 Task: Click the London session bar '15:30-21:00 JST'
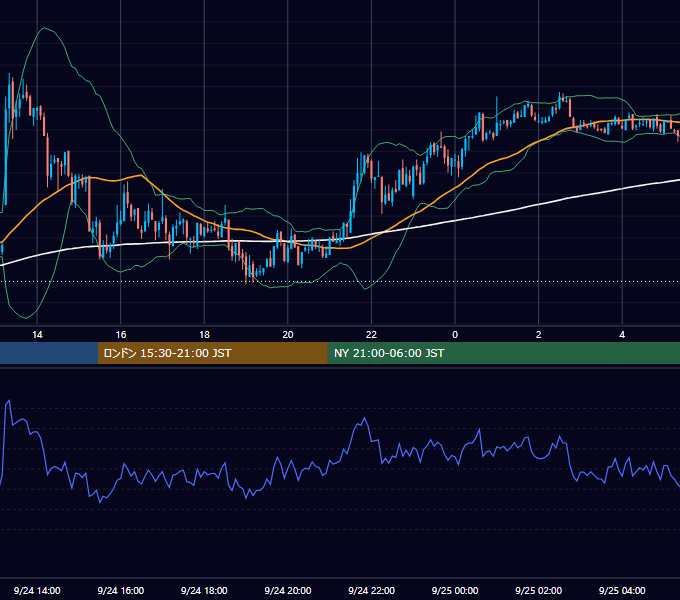click(212, 353)
